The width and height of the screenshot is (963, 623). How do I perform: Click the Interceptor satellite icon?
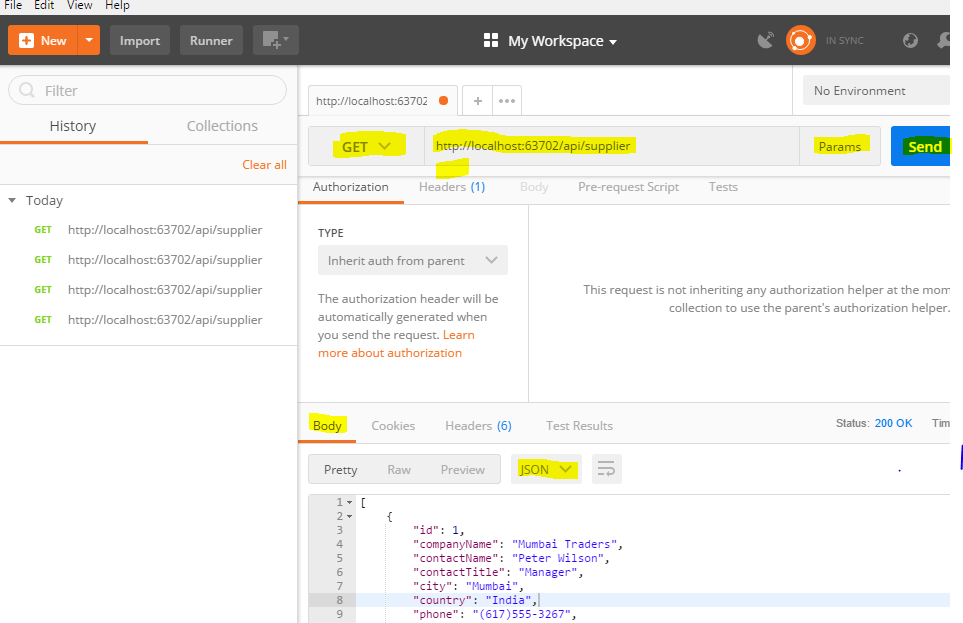point(766,39)
